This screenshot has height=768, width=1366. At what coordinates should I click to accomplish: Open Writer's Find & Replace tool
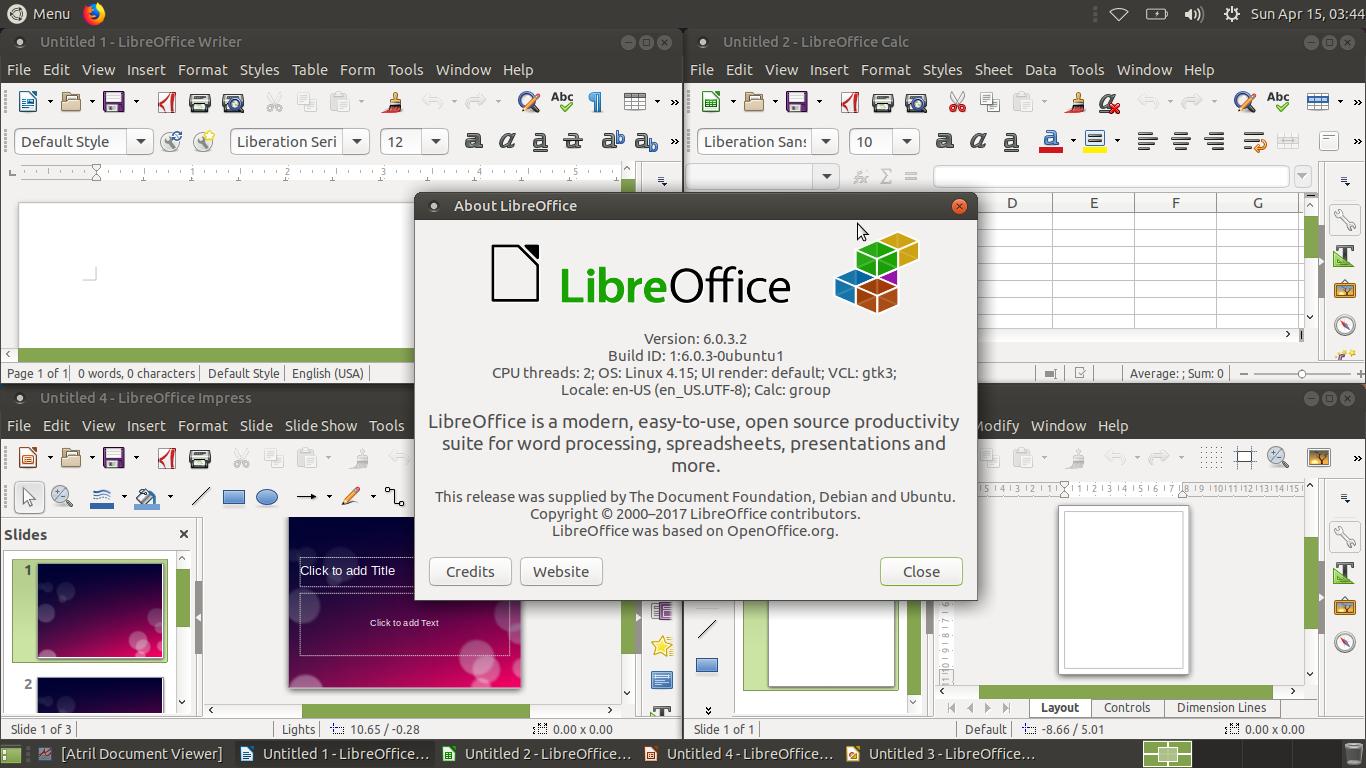(x=527, y=102)
